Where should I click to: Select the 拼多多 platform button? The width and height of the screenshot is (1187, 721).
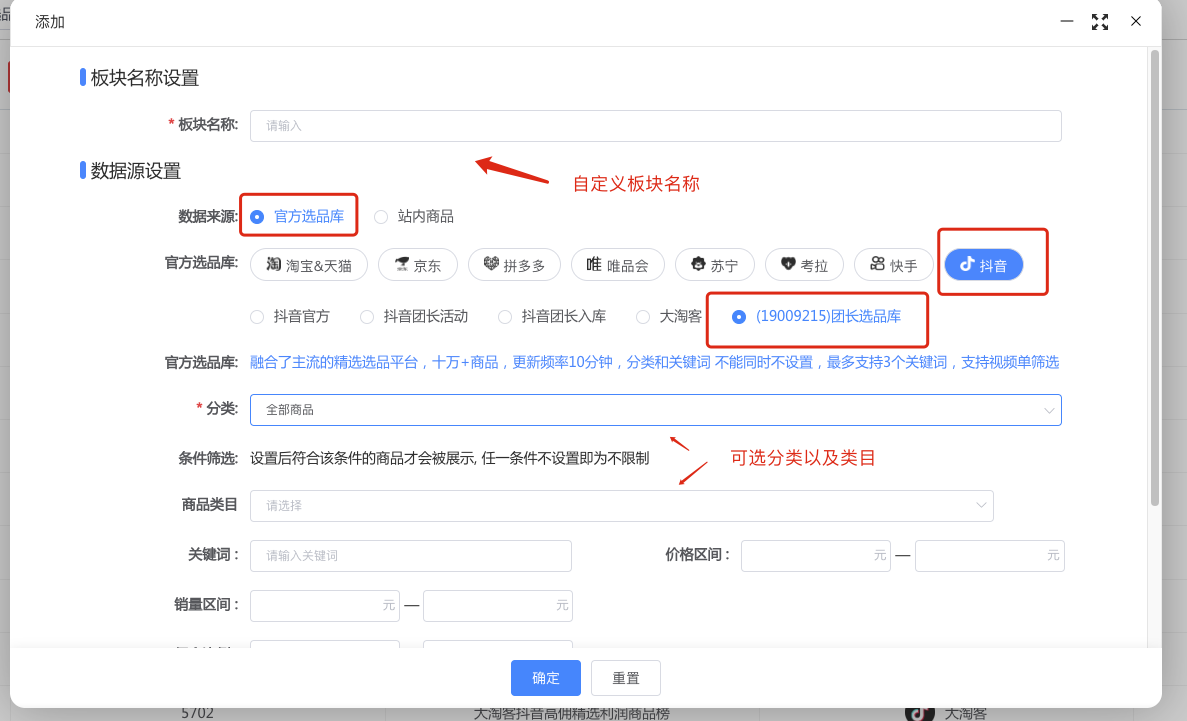(x=514, y=265)
